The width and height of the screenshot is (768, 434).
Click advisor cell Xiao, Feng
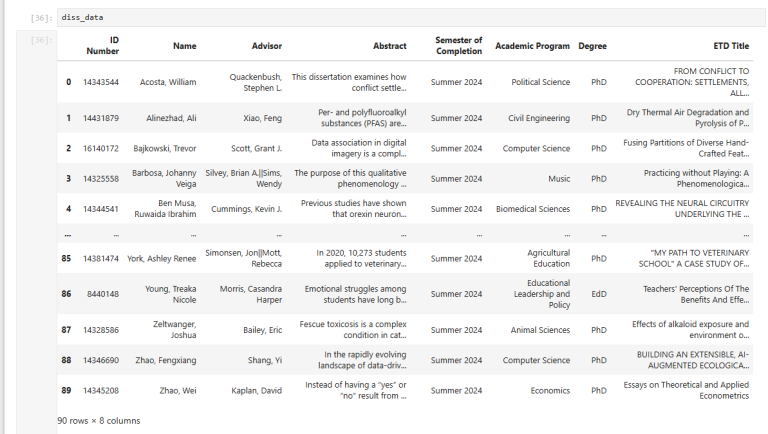point(262,118)
